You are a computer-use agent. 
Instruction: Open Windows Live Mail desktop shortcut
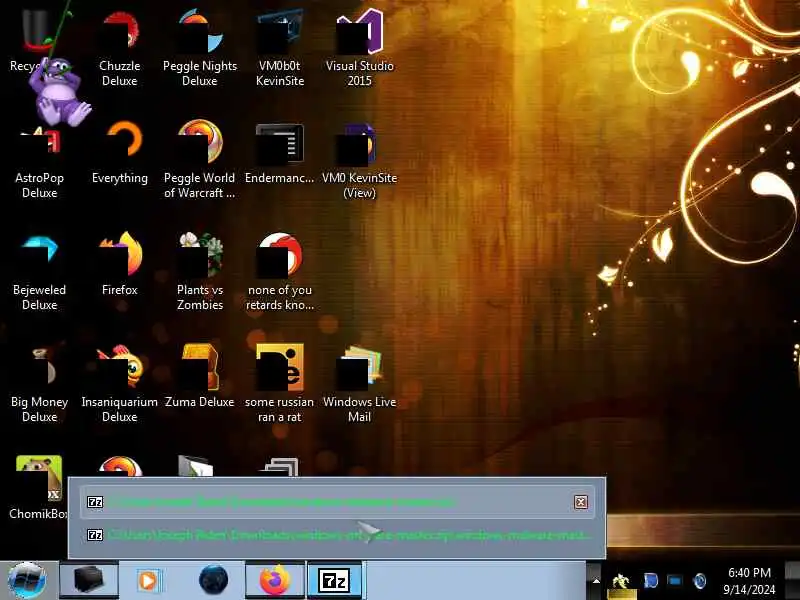[360, 385]
